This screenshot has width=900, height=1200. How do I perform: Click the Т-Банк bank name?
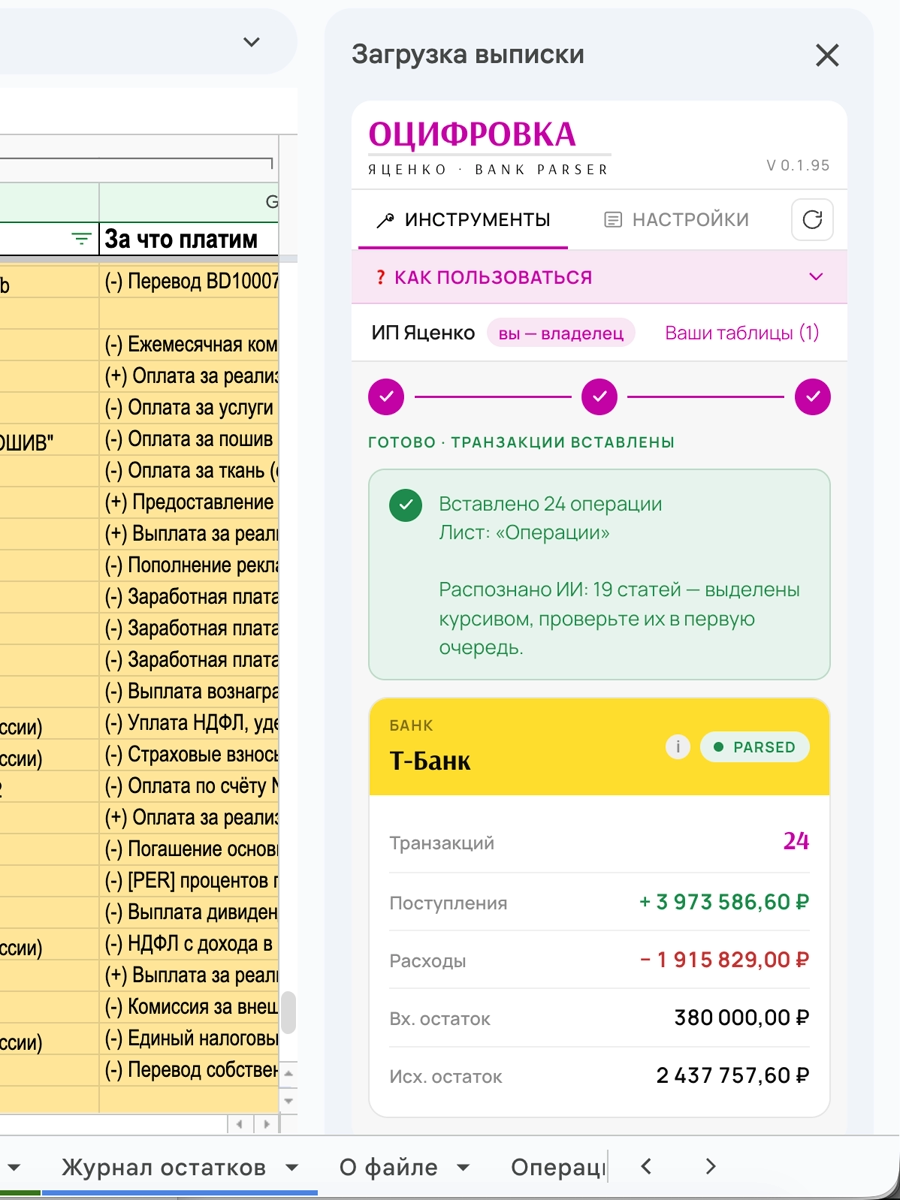coord(430,761)
